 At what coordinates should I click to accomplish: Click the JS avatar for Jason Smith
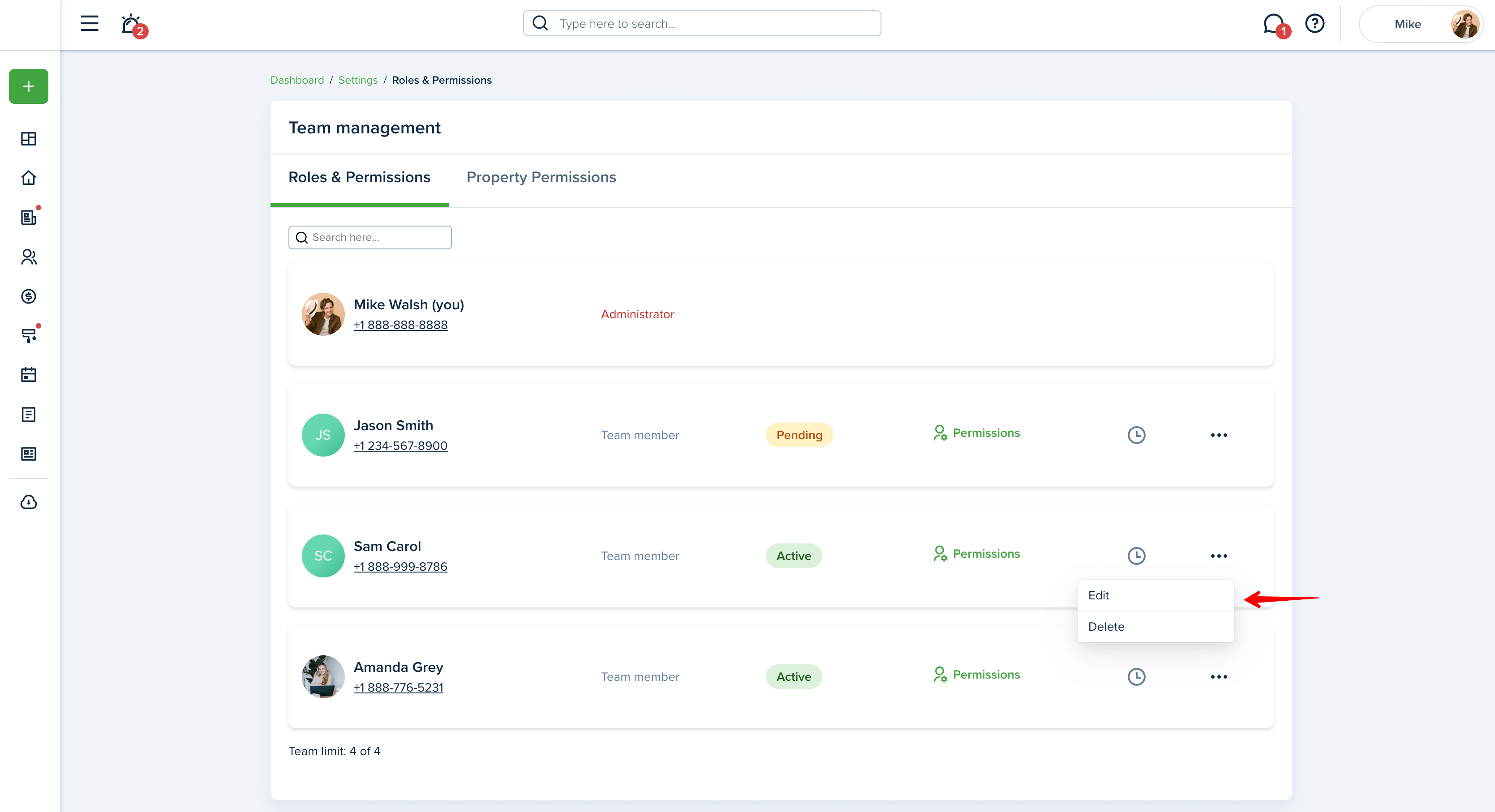click(x=323, y=435)
